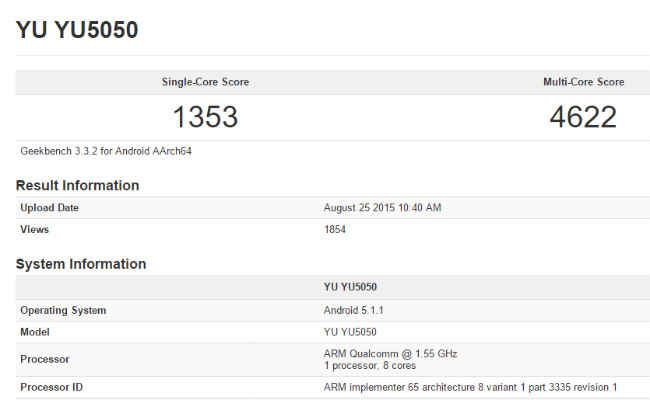This screenshot has height=400, width=650.
Task: Click the Result Information heading
Action: pyautogui.click(x=78, y=185)
